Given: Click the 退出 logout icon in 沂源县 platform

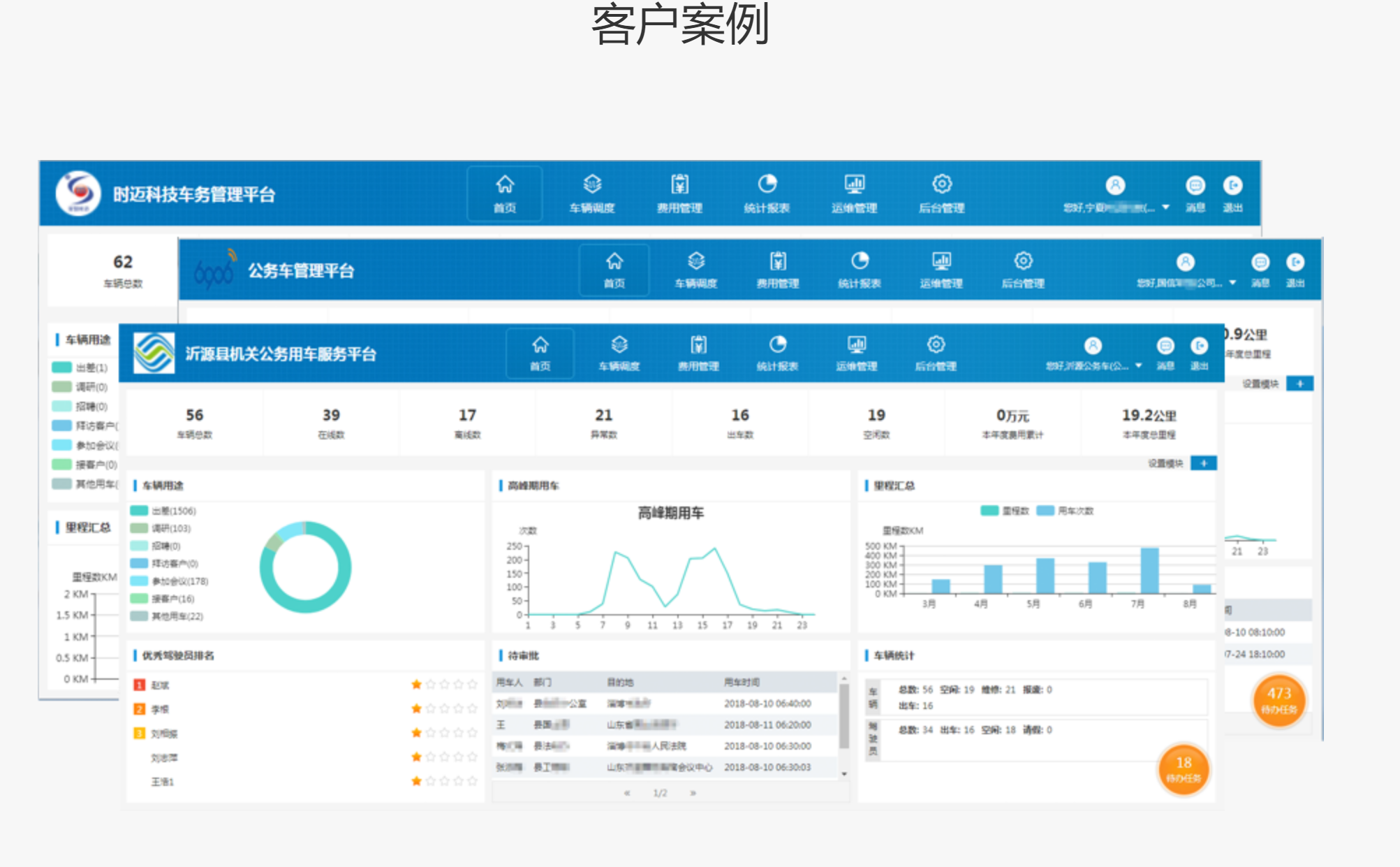Looking at the screenshot, I should (1199, 347).
